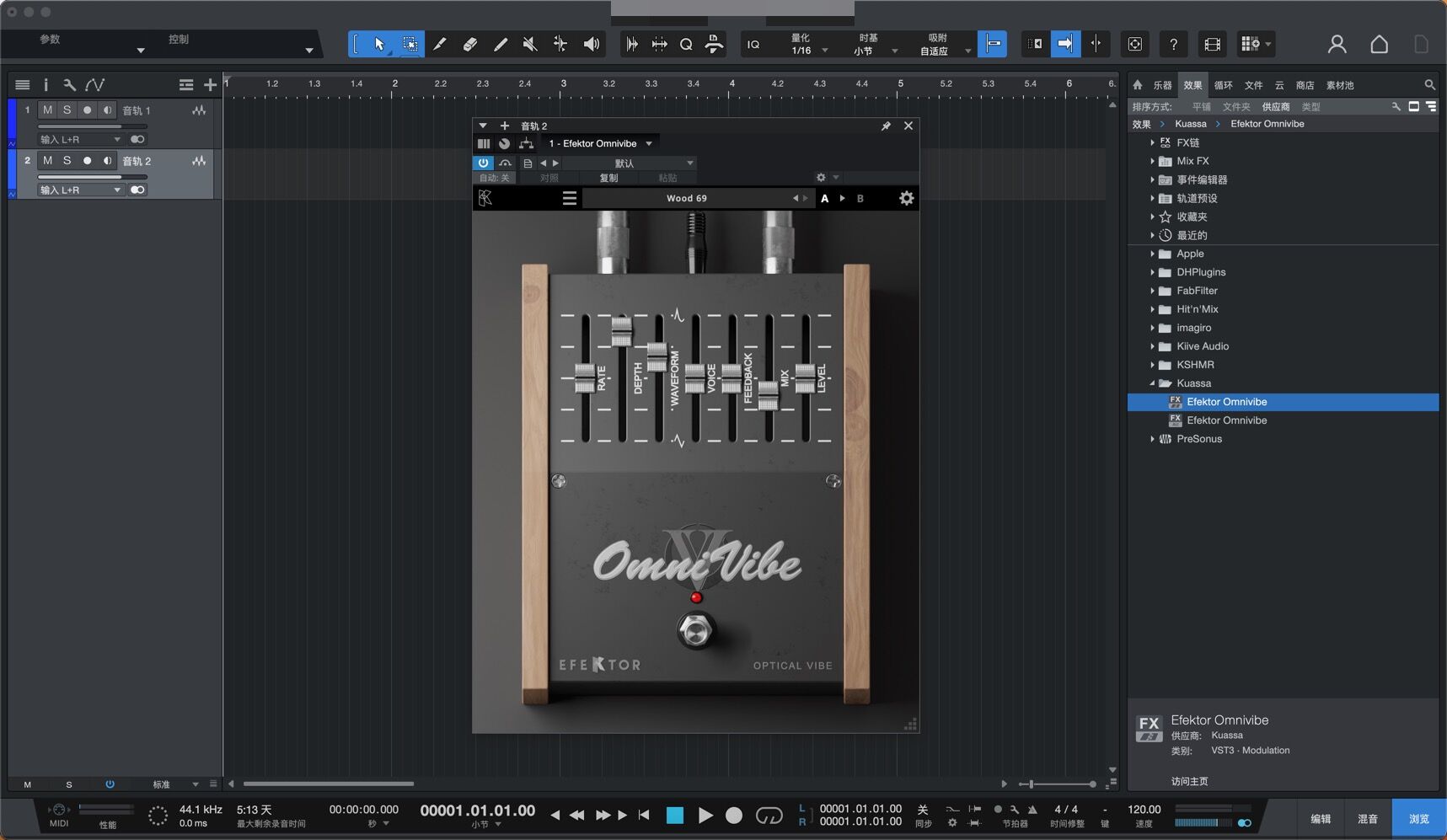The width and height of the screenshot is (1447, 840).
Task: Open 1 - Efektor Omnivibe insert dropdown
Action: (600, 143)
